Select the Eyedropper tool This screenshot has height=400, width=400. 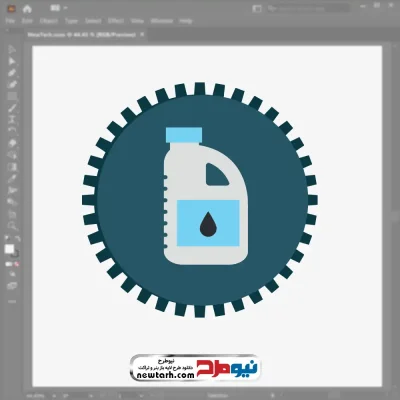tap(12, 179)
